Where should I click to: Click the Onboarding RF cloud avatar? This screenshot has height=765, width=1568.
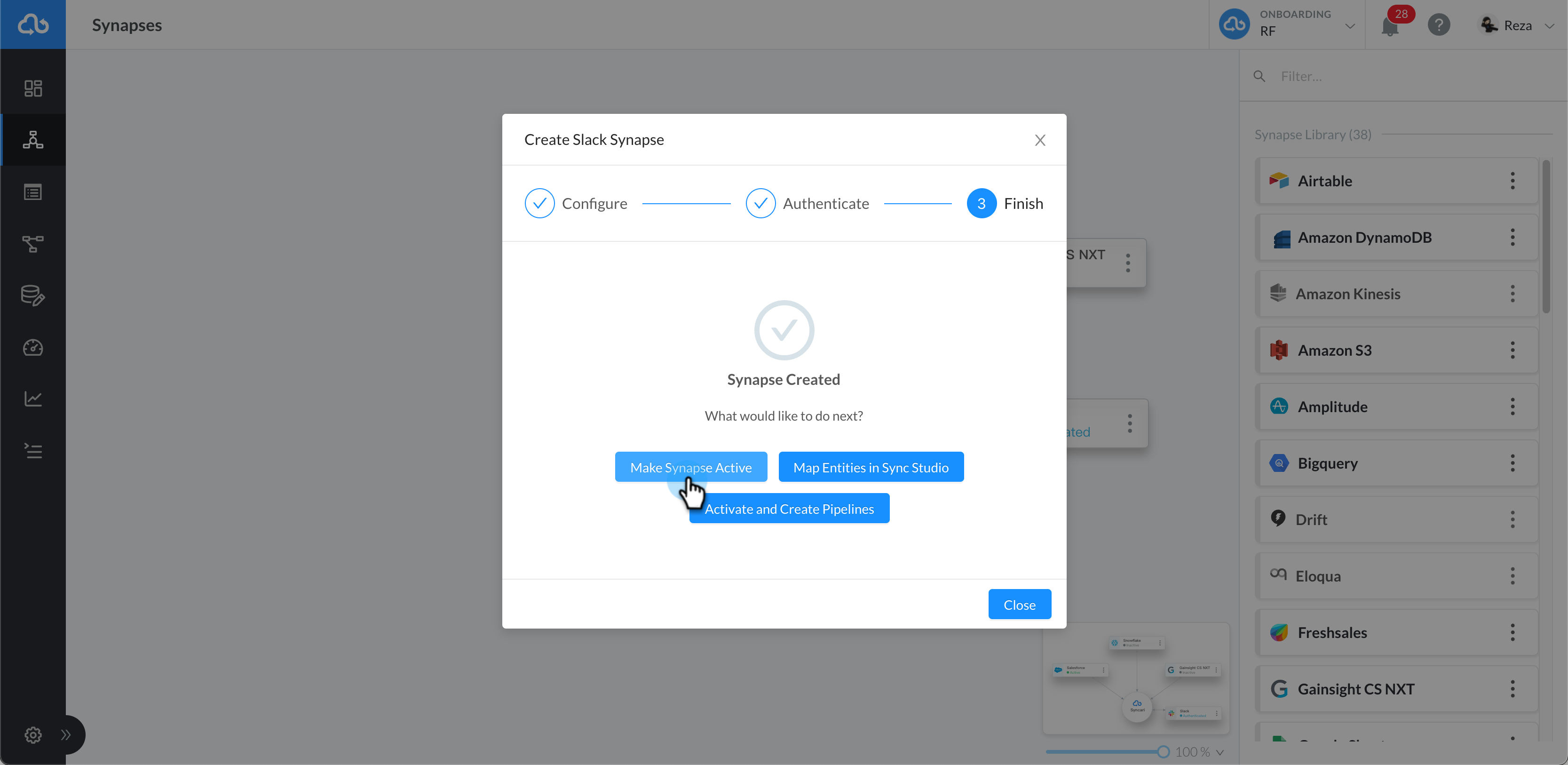pos(1234,24)
